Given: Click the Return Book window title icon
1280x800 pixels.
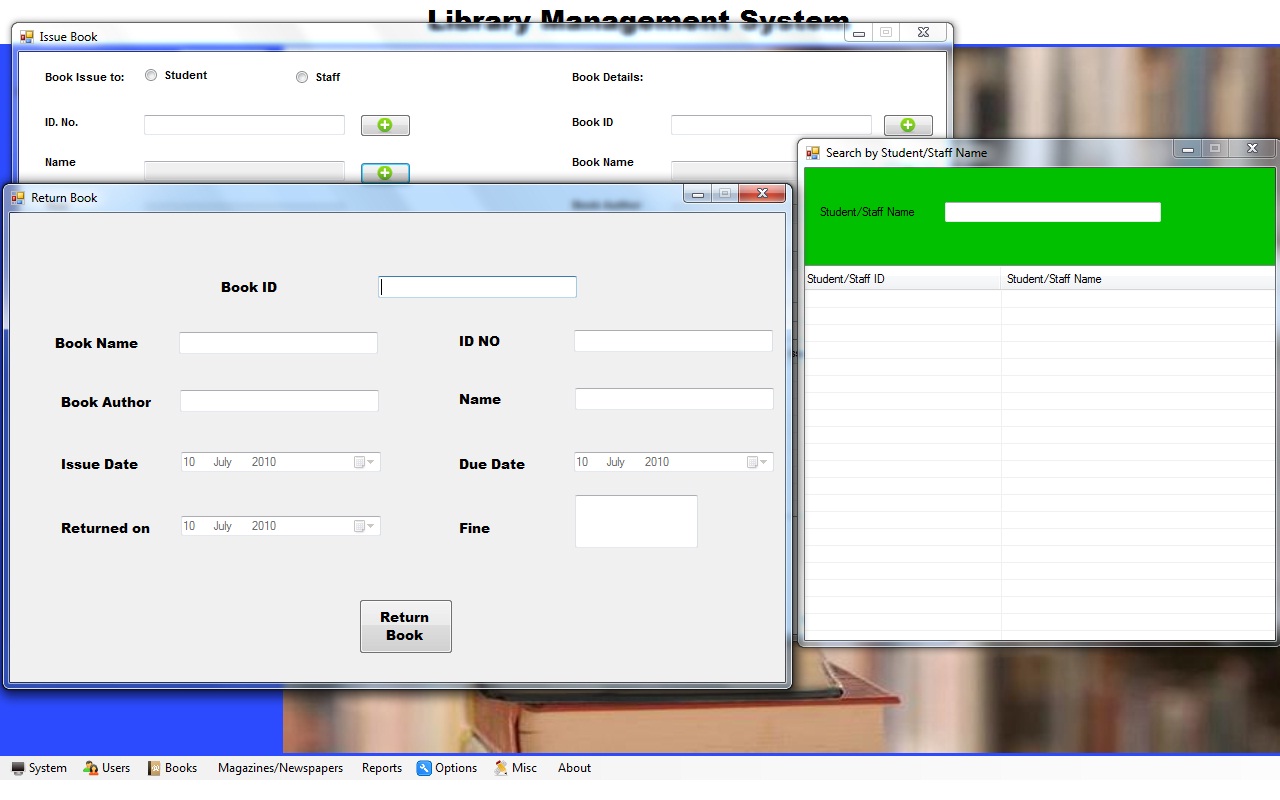Looking at the screenshot, I should (17, 197).
